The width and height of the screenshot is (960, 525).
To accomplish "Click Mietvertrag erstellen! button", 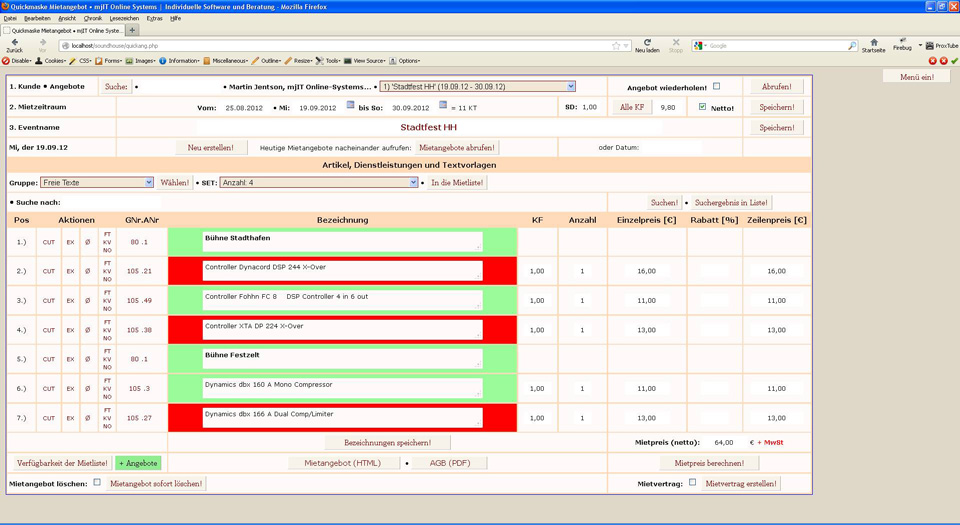I will tap(741, 483).
